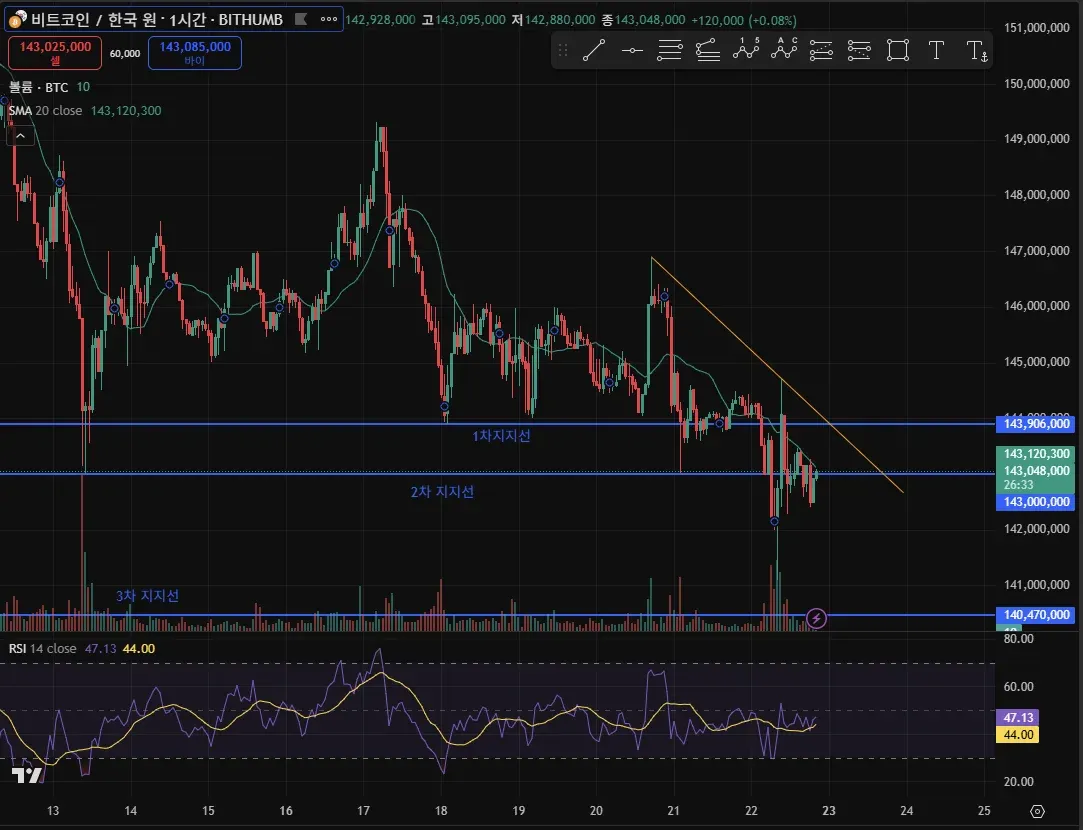Click the TradingView logo watermark
This screenshot has height=830, width=1083.
pyautogui.click(x=28, y=775)
